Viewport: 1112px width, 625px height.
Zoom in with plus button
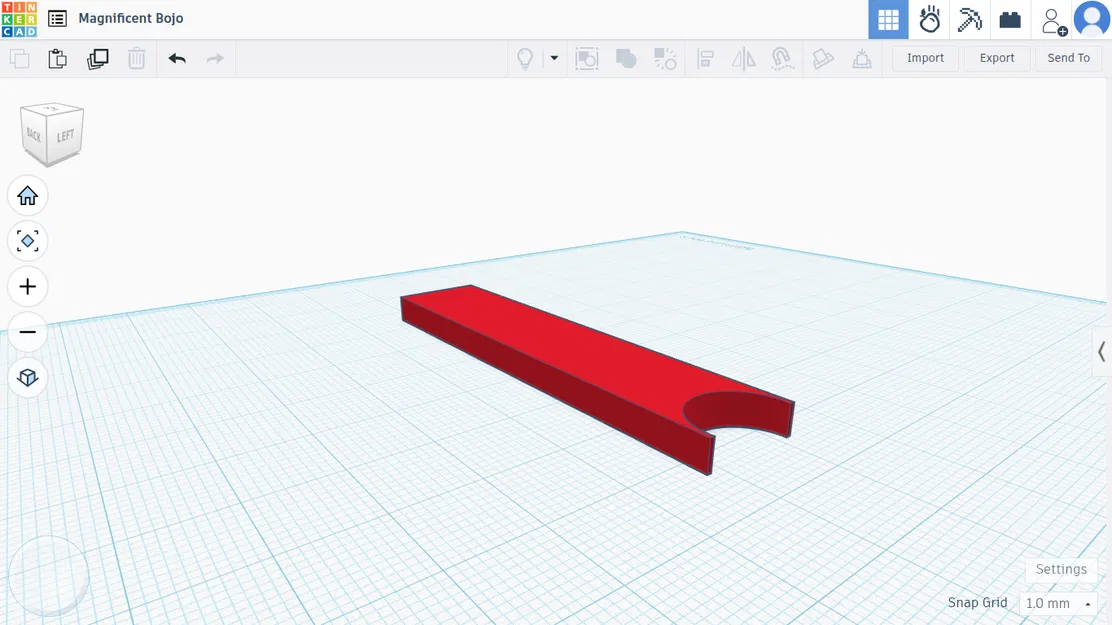pos(28,287)
